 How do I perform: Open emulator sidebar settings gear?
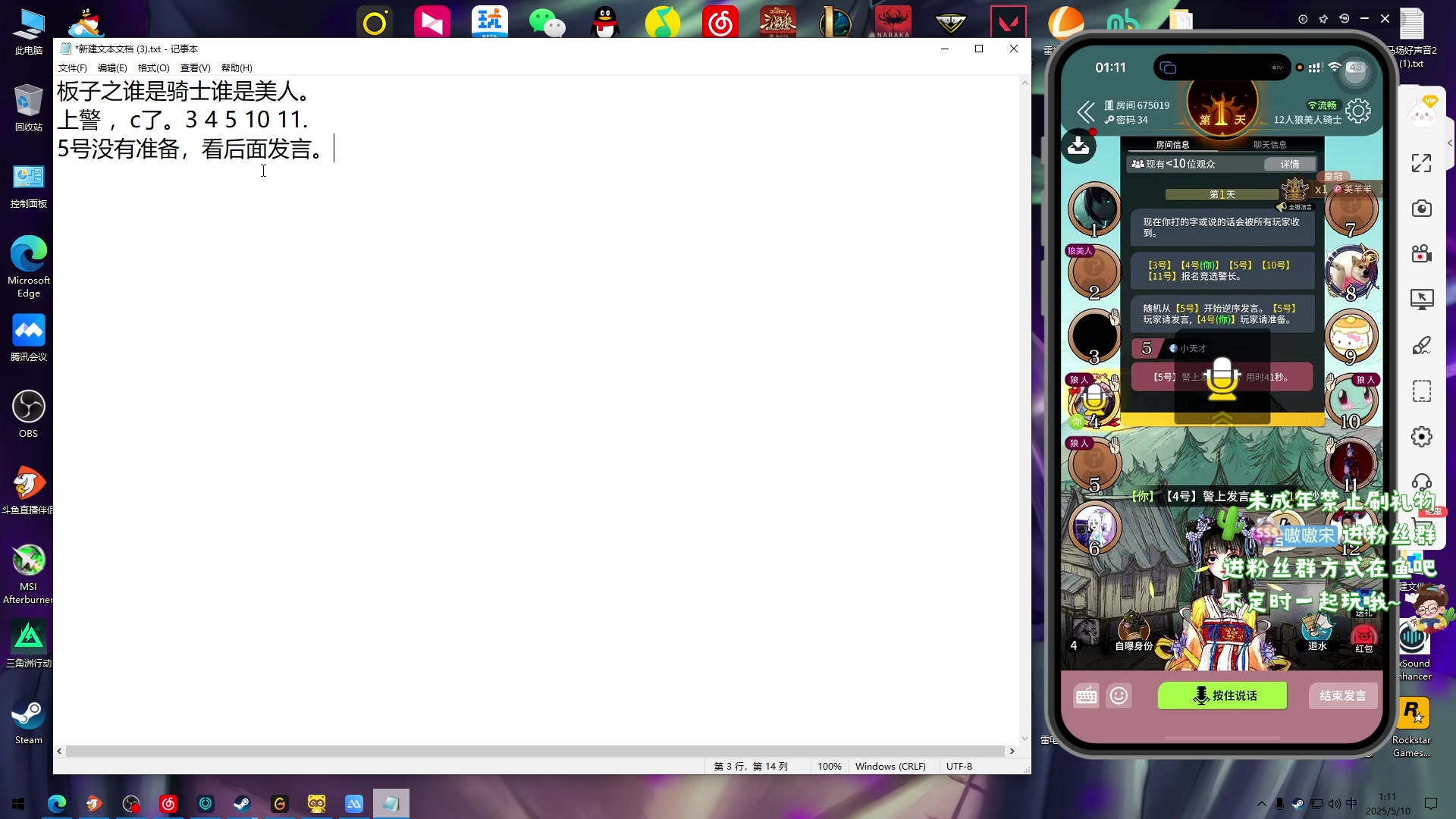[x=1422, y=437]
